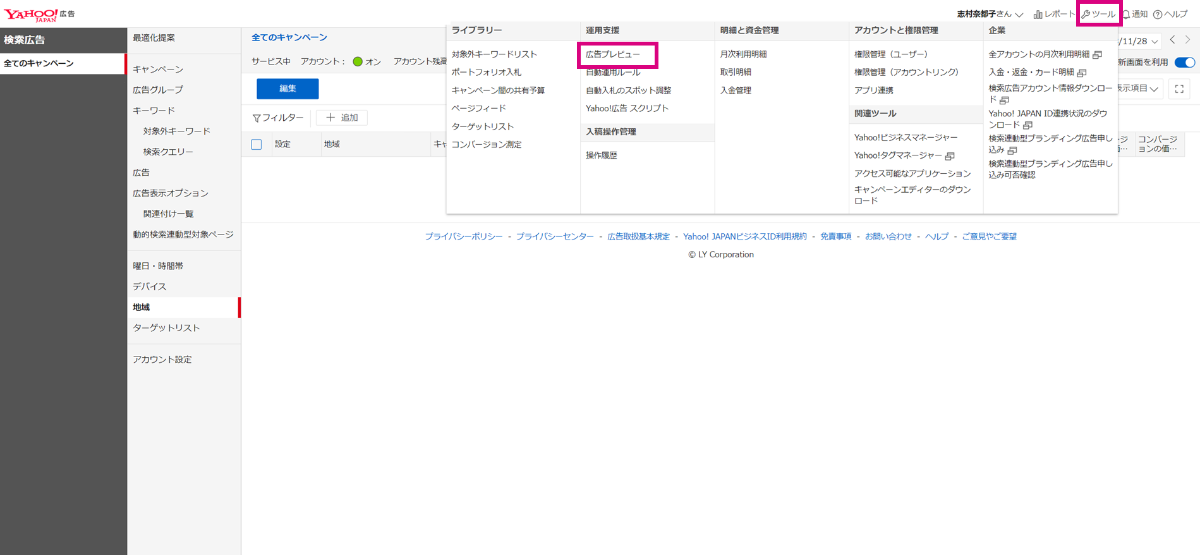Open the お問い合わせ footer link
Image resolution: width=1200 pixels, height=555 pixels.
(x=888, y=236)
